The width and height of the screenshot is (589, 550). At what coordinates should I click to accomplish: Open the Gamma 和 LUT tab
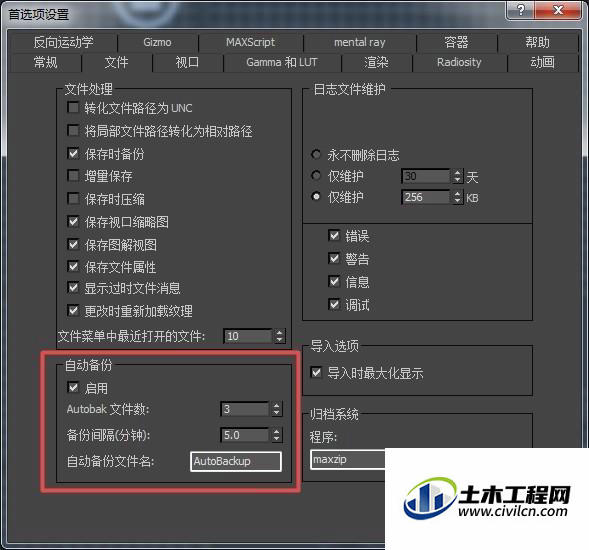pyautogui.click(x=282, y=62)
